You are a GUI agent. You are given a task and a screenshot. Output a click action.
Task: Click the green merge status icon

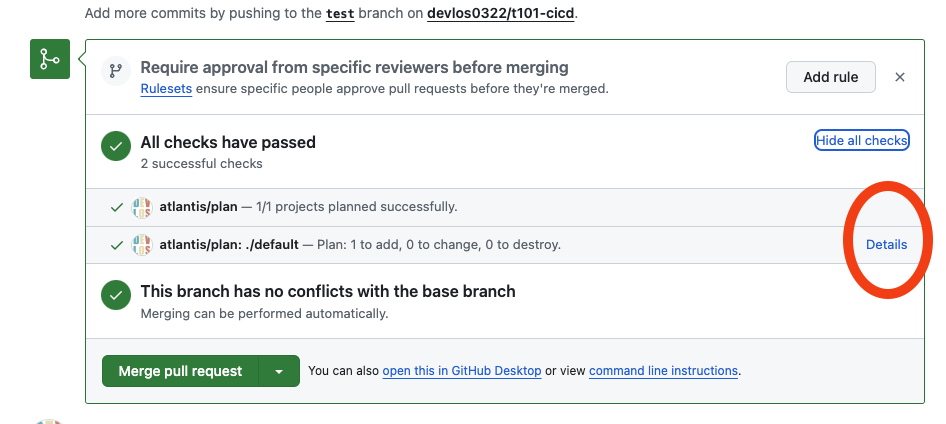49,60
